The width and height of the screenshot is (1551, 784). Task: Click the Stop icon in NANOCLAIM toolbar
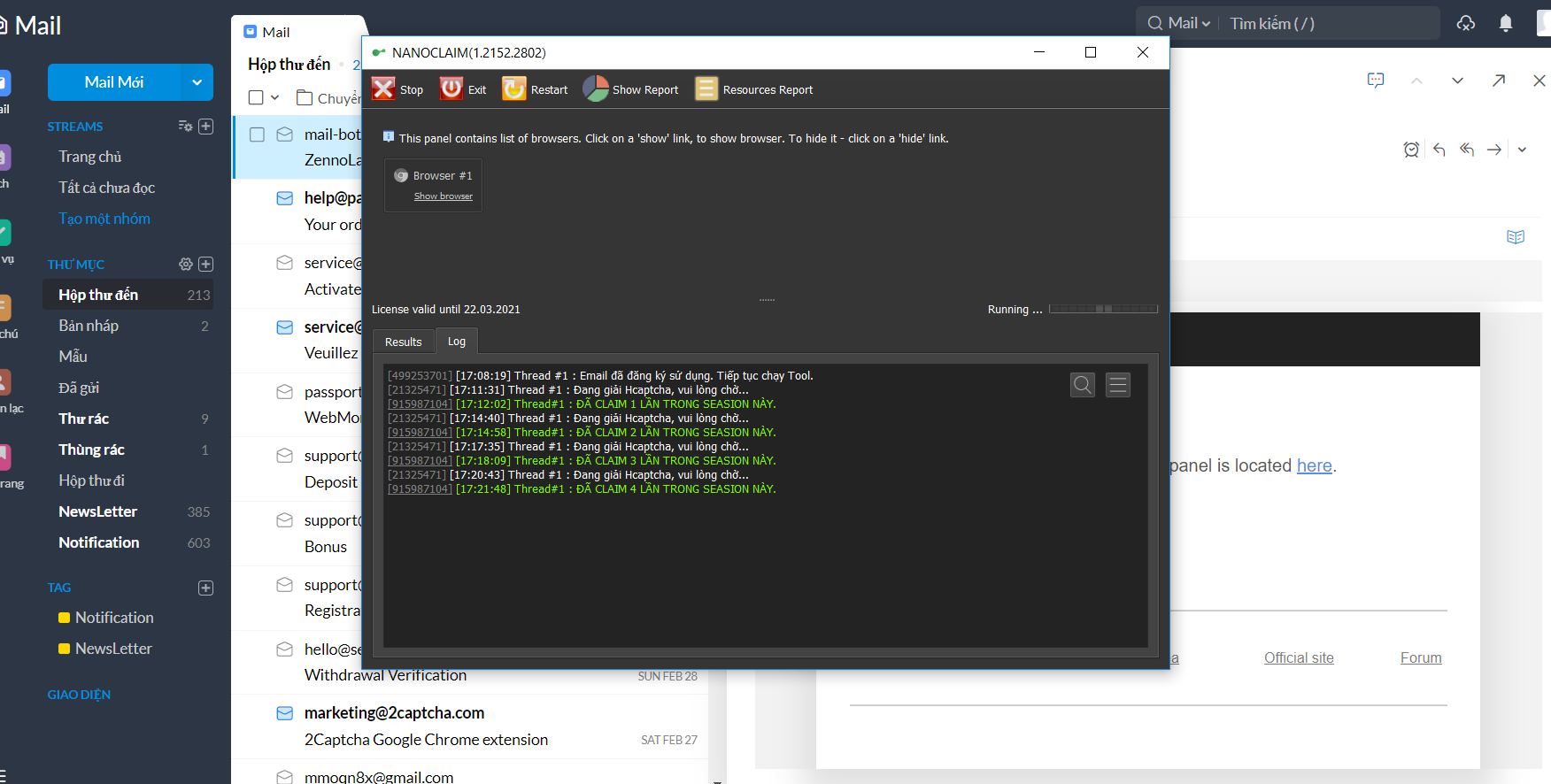pos(383,88)
